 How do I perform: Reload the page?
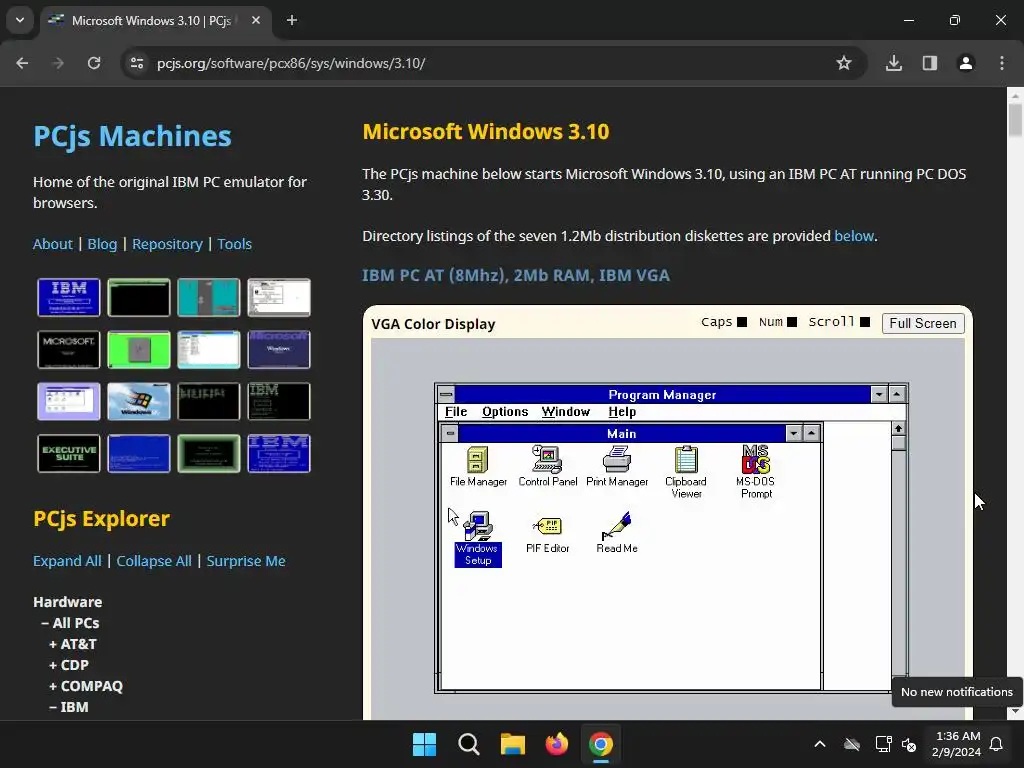(94, 63)
